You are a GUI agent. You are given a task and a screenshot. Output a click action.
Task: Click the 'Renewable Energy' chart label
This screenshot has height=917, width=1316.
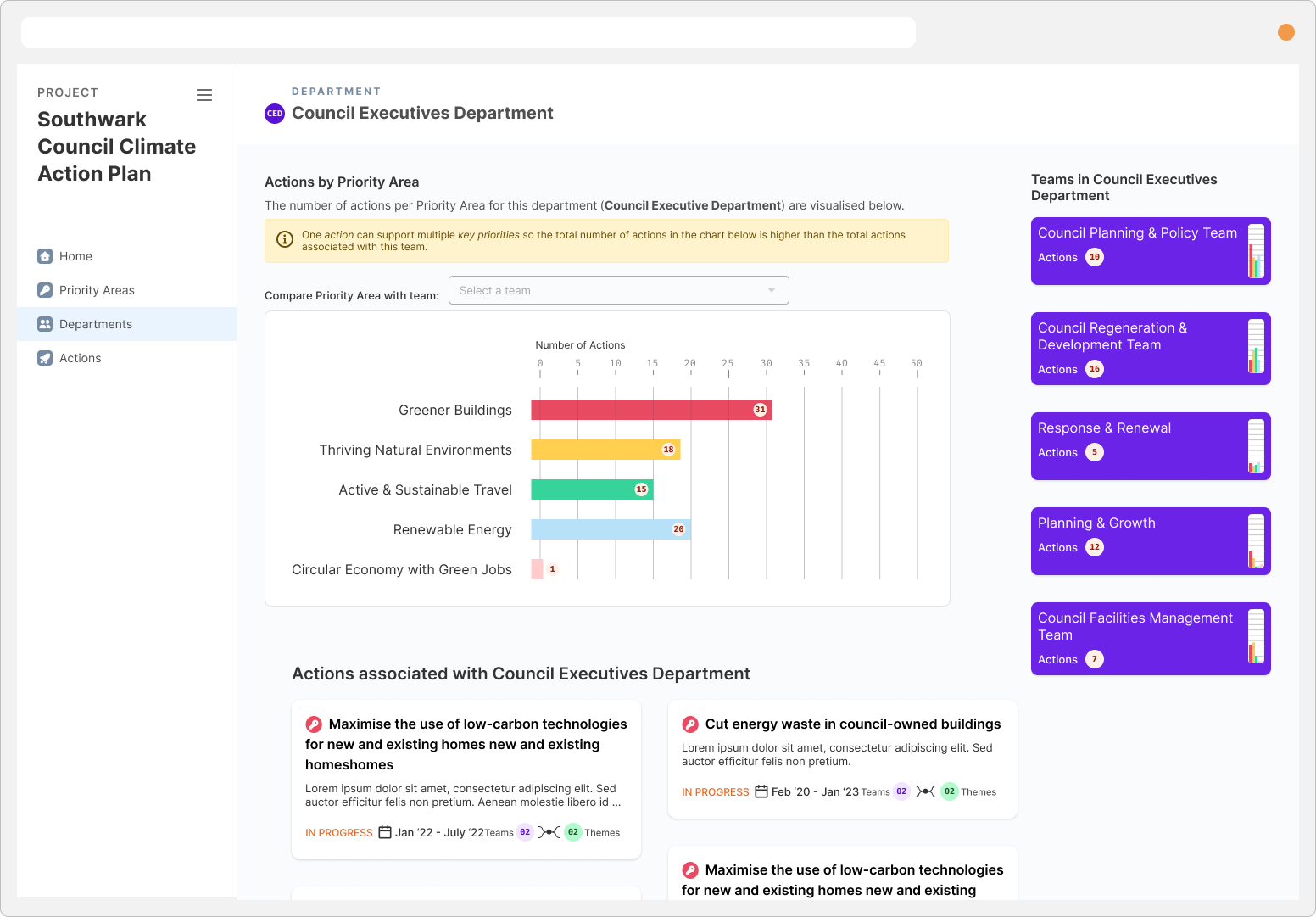pyautogui.click(x=452, y=530)
